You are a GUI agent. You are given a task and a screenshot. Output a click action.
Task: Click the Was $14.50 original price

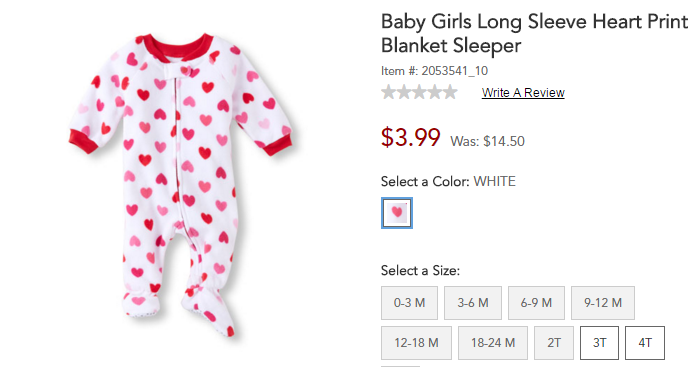coord(487,141)
